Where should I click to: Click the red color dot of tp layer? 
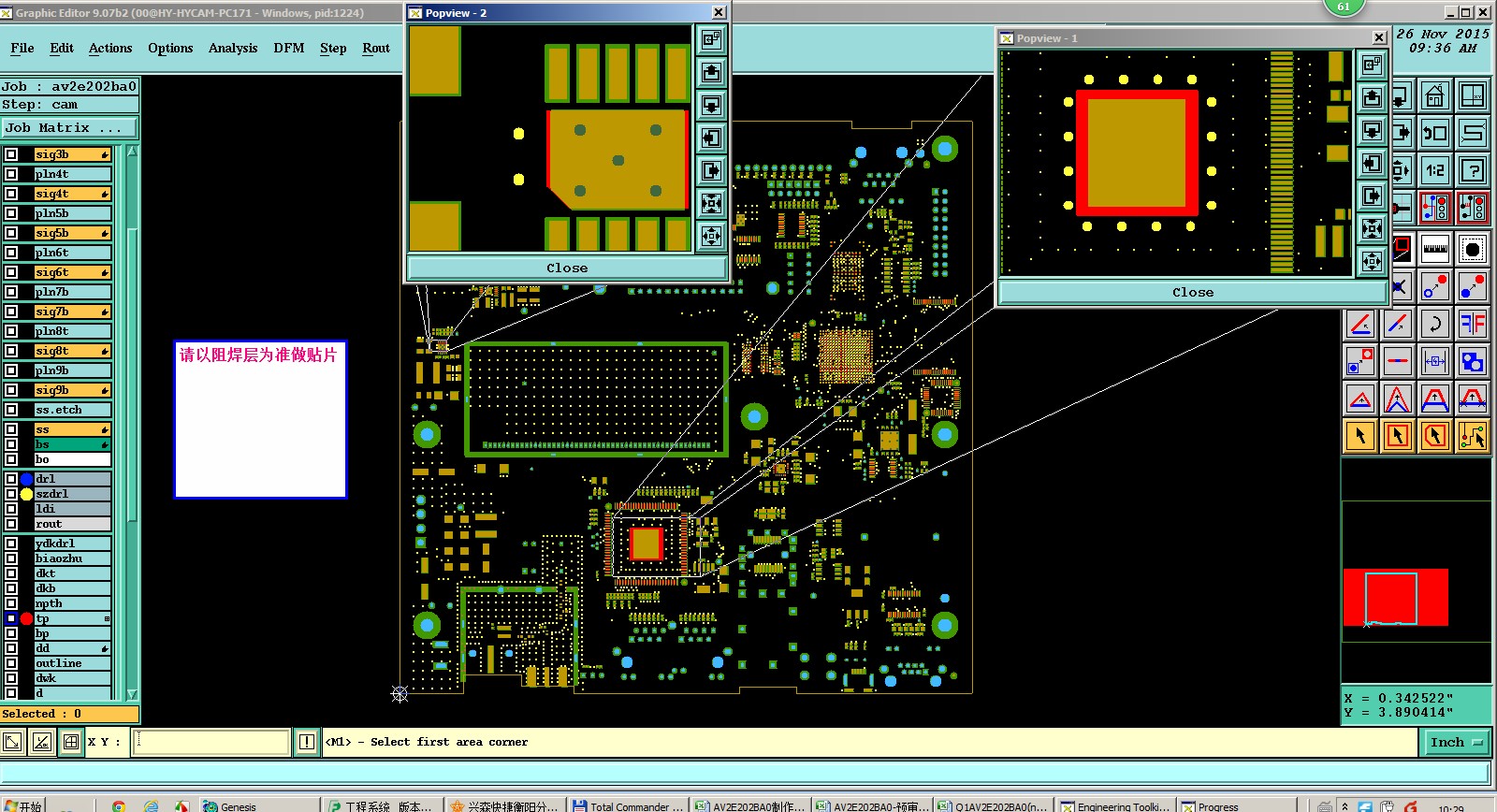[x=26, y=618]
